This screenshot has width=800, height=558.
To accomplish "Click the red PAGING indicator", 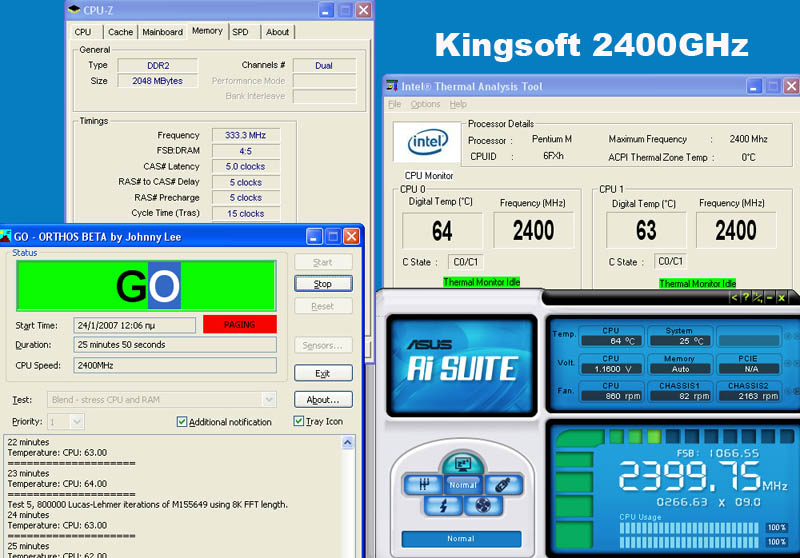I will click(x=240, y=324).
